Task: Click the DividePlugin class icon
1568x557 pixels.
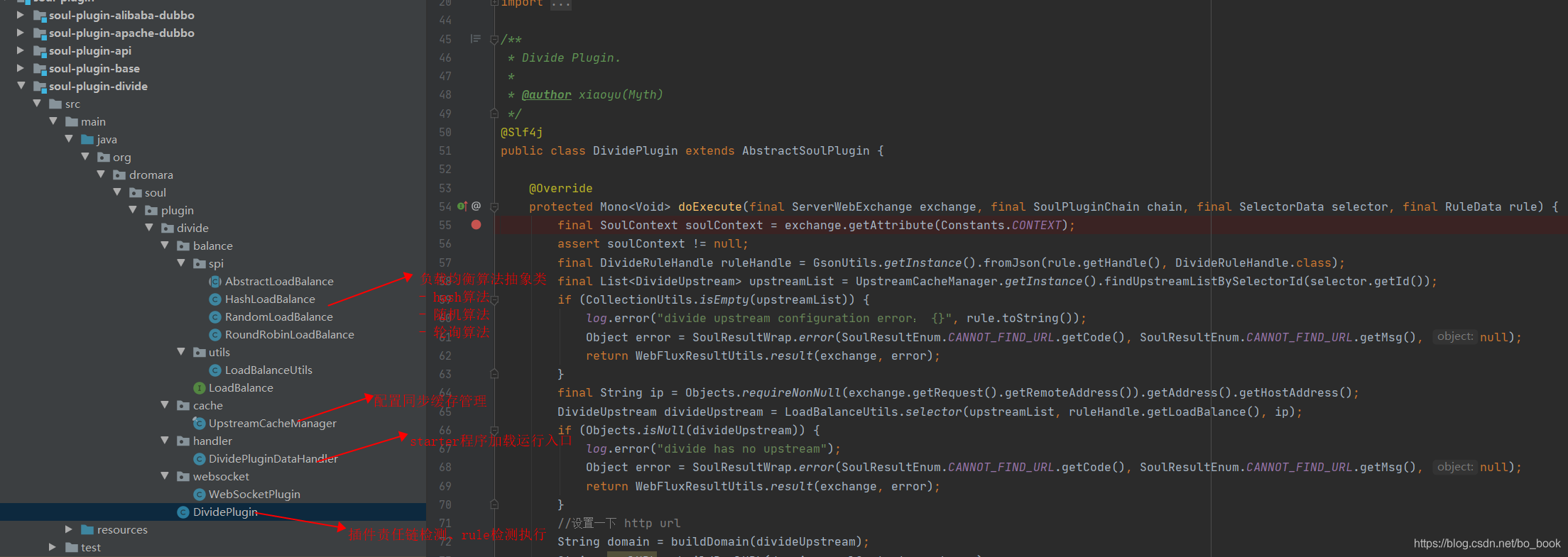Action: coord(183,512)
